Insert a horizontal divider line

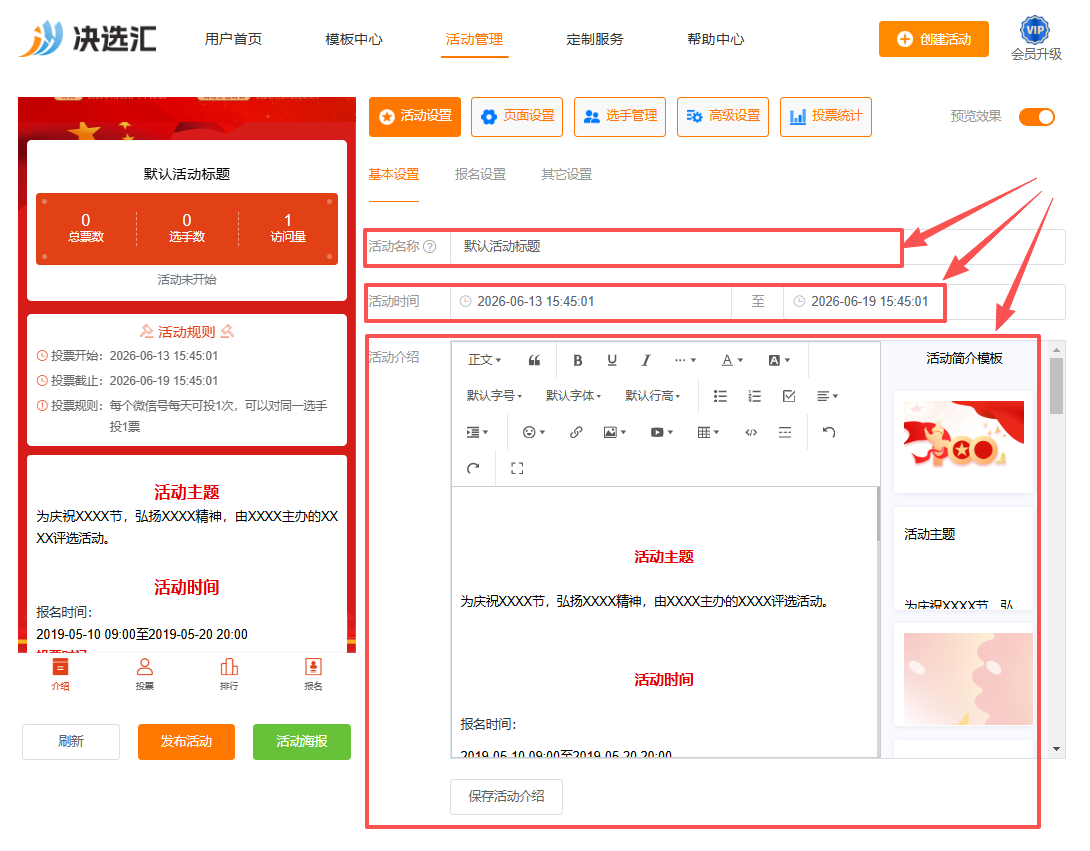785,432
